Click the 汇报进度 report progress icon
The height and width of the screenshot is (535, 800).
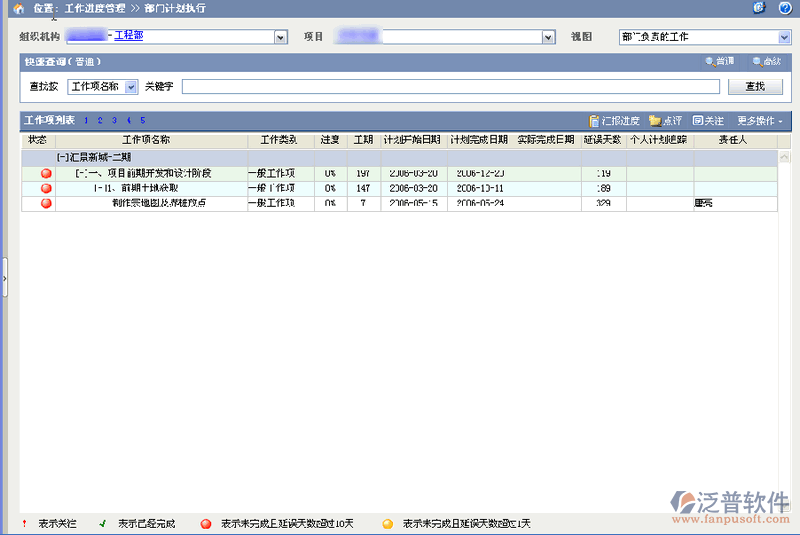(x=594, y=121)
